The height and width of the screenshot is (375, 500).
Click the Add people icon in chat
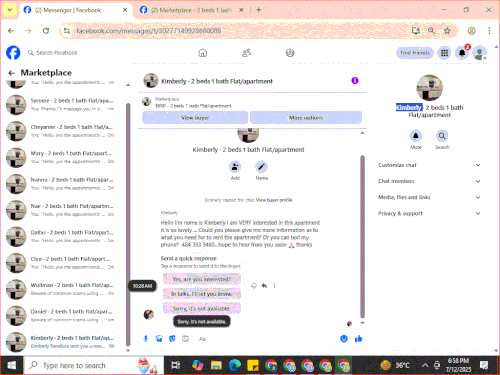click(x=235, y=167)
